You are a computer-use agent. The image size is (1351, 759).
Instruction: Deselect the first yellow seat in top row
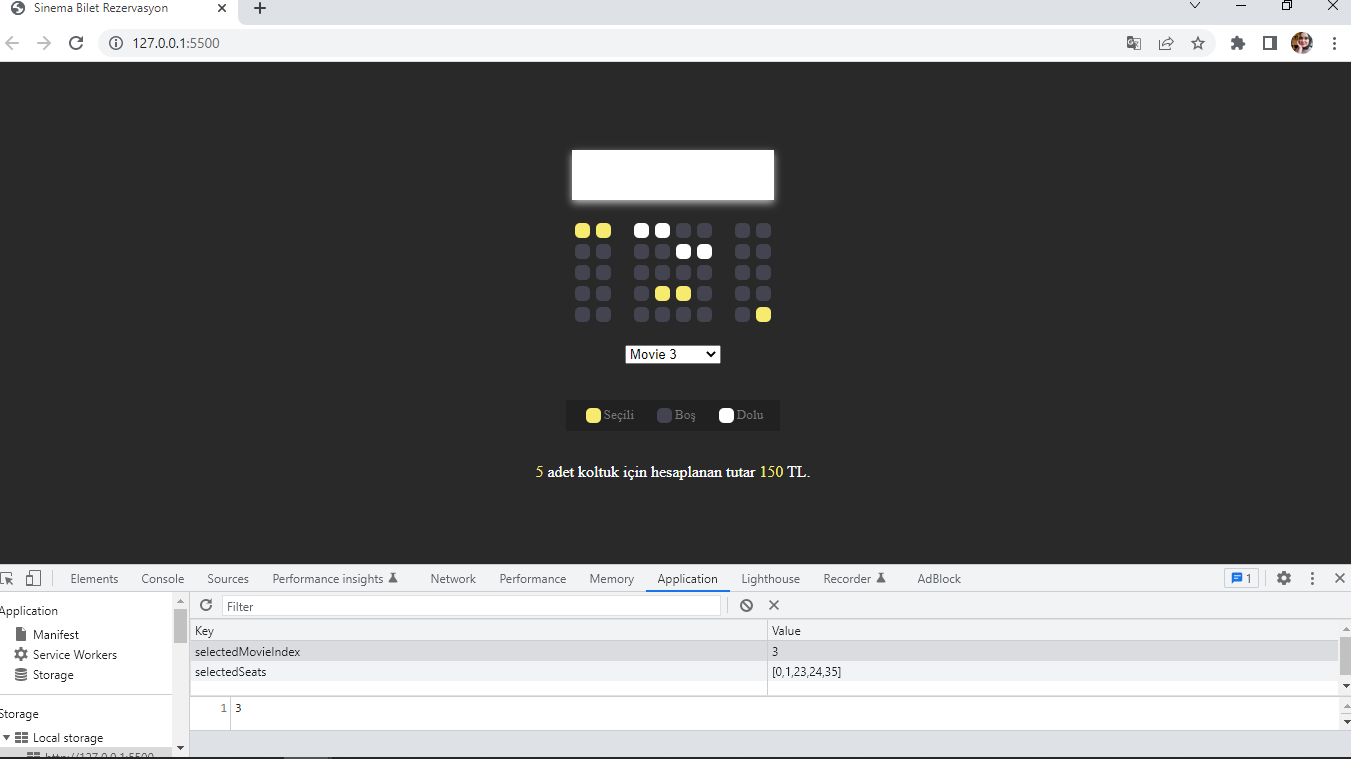pyautogui.click(x=582, y=231)
